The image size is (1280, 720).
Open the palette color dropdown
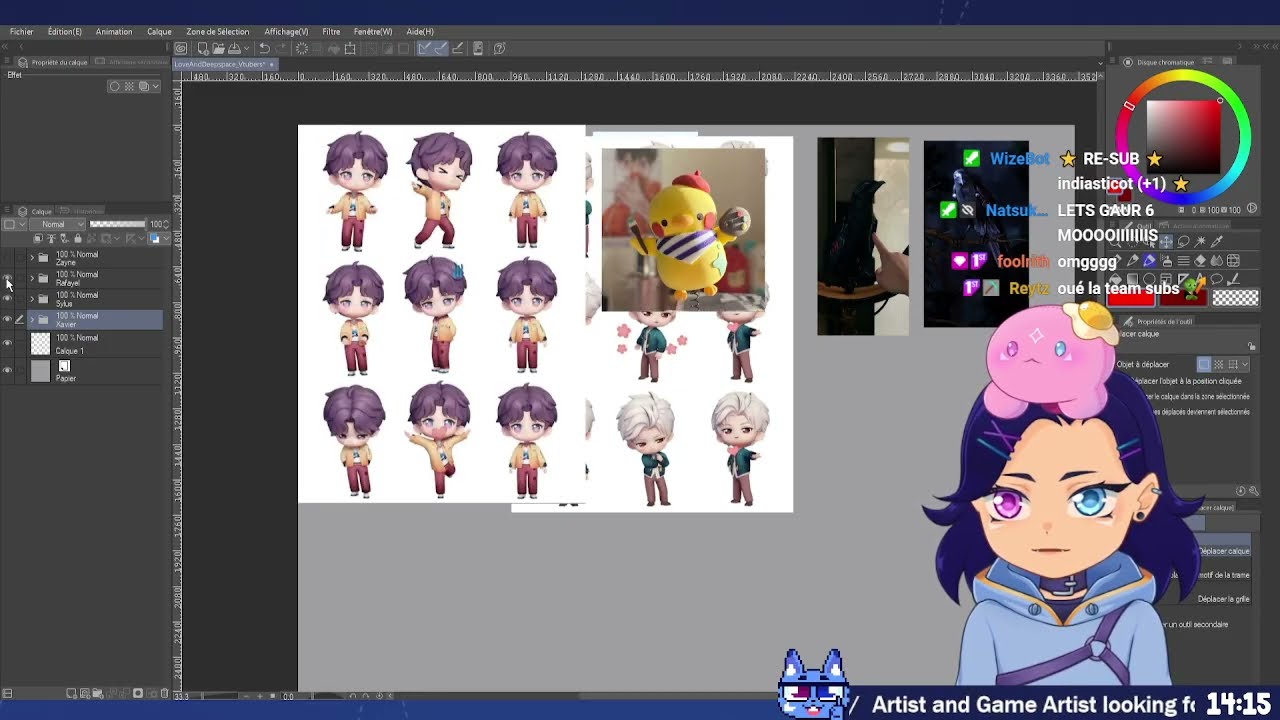pos(14,224)
